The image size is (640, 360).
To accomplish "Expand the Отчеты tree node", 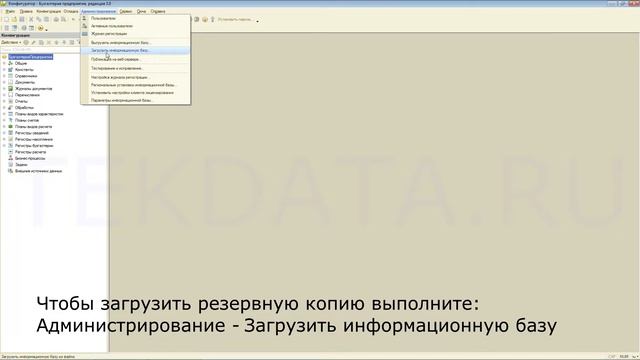I will tap(4, 101).
